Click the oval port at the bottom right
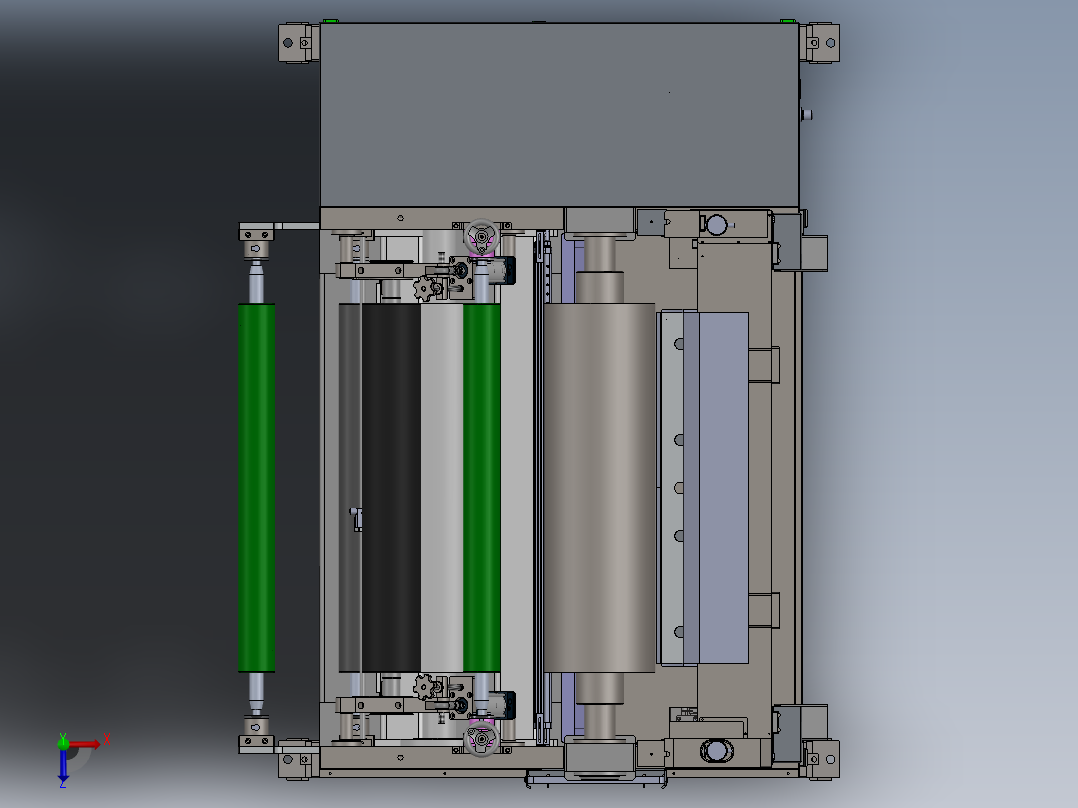Screen dimensions: 1078x808 click(715, 749)
